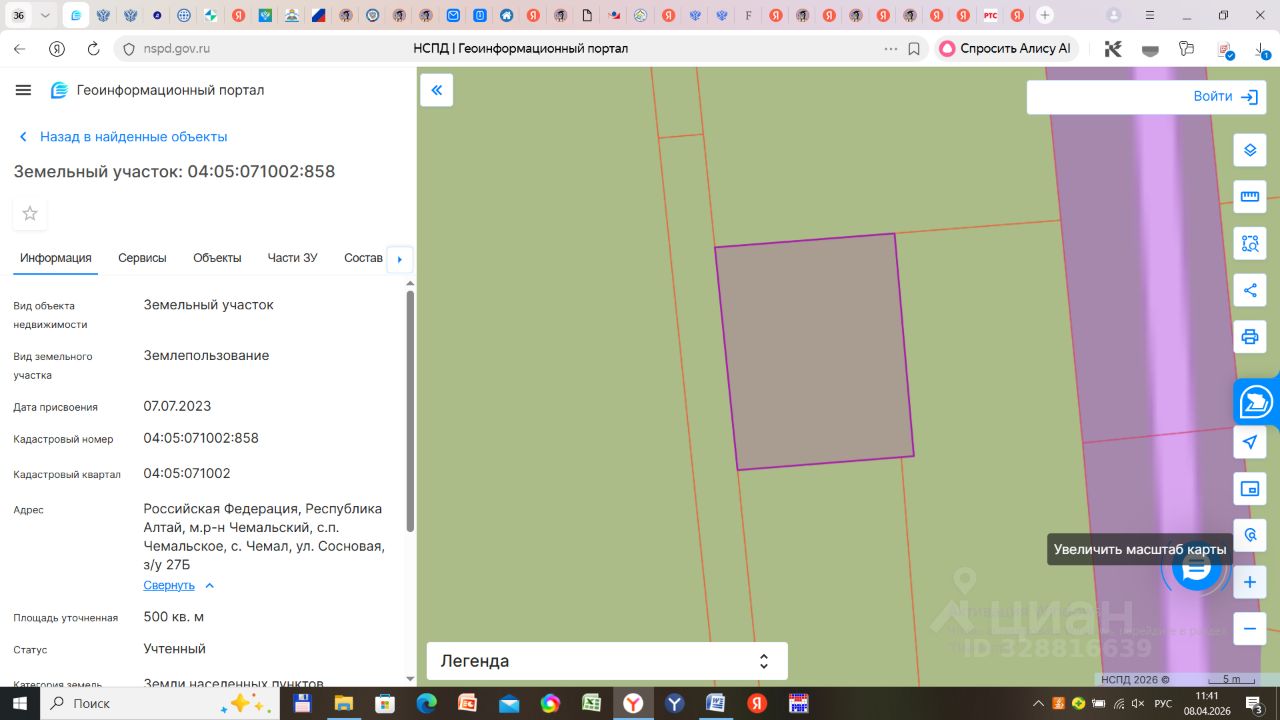1280x720 pixels.
Task: Switch to the Состав tab
Action: [x=363, y=257]
